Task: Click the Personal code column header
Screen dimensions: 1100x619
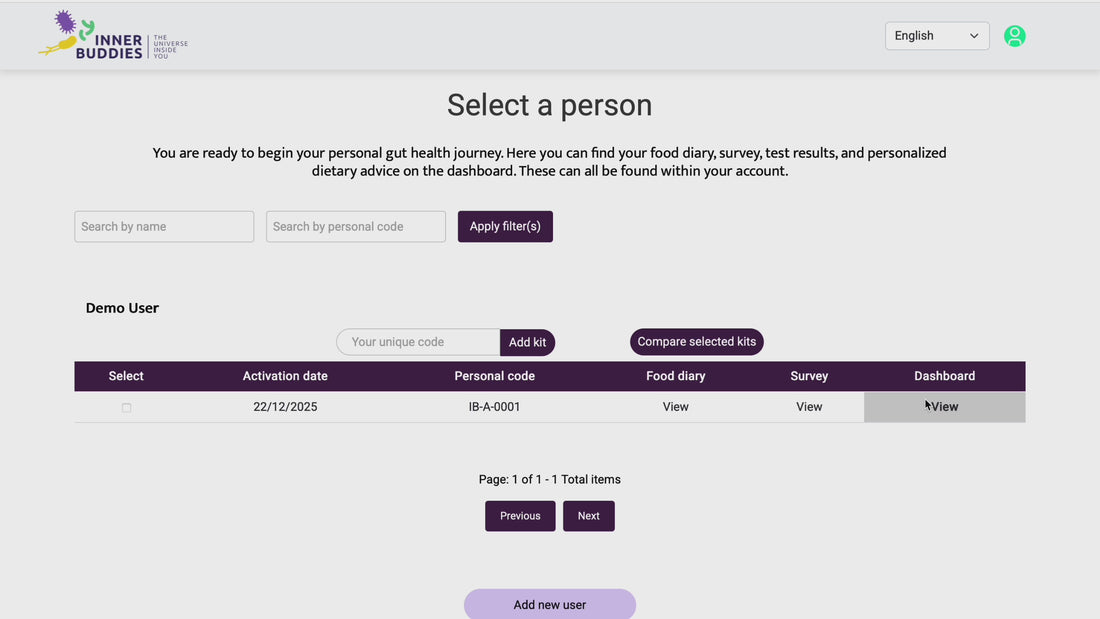Action: [494, 376]
